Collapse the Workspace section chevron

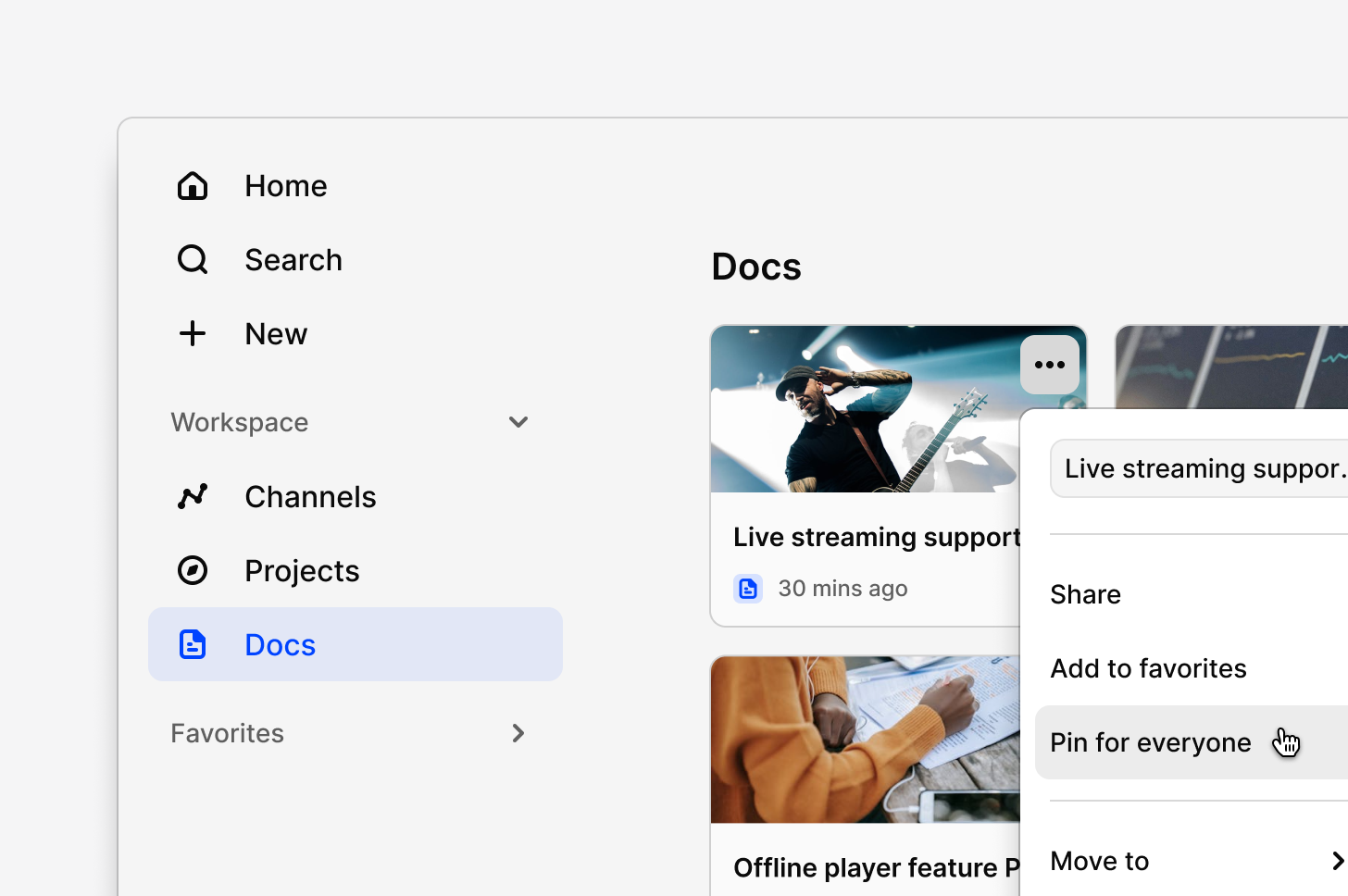pos(518,422)
